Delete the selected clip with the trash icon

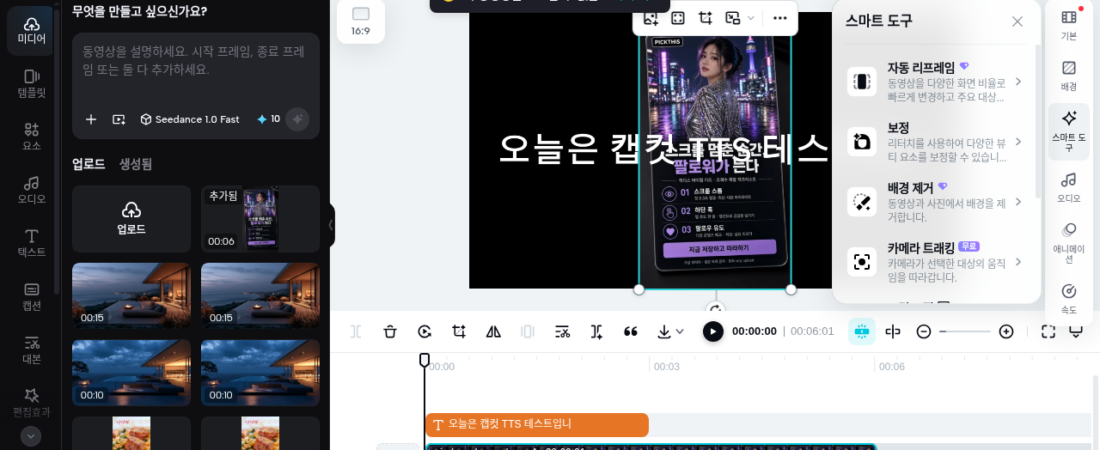pos(390,331)
